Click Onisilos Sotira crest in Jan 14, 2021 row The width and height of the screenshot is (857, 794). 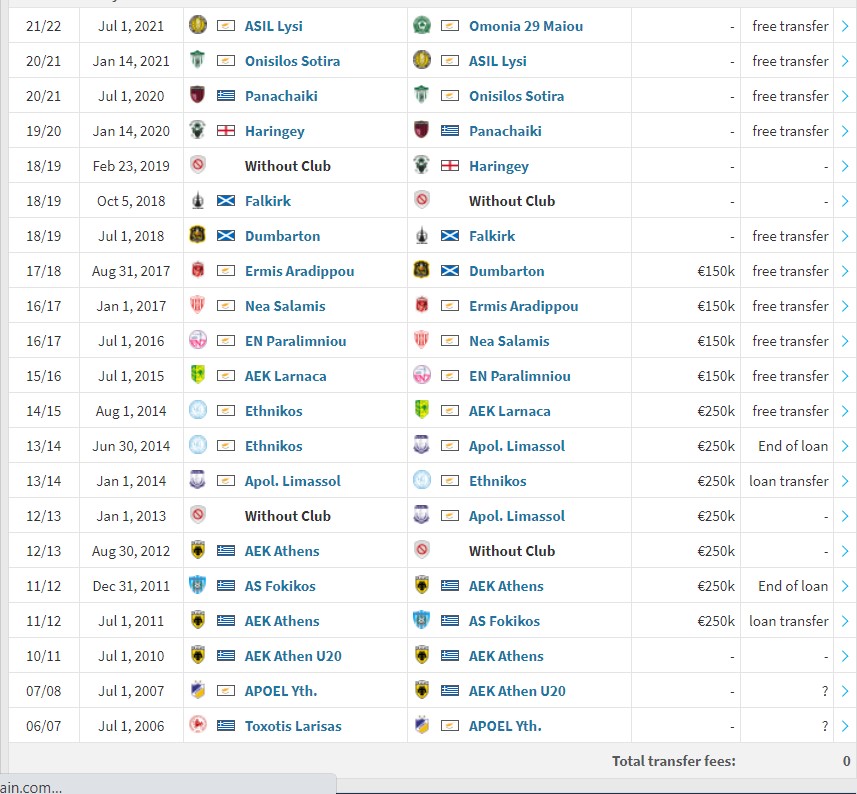pos(197,60)
